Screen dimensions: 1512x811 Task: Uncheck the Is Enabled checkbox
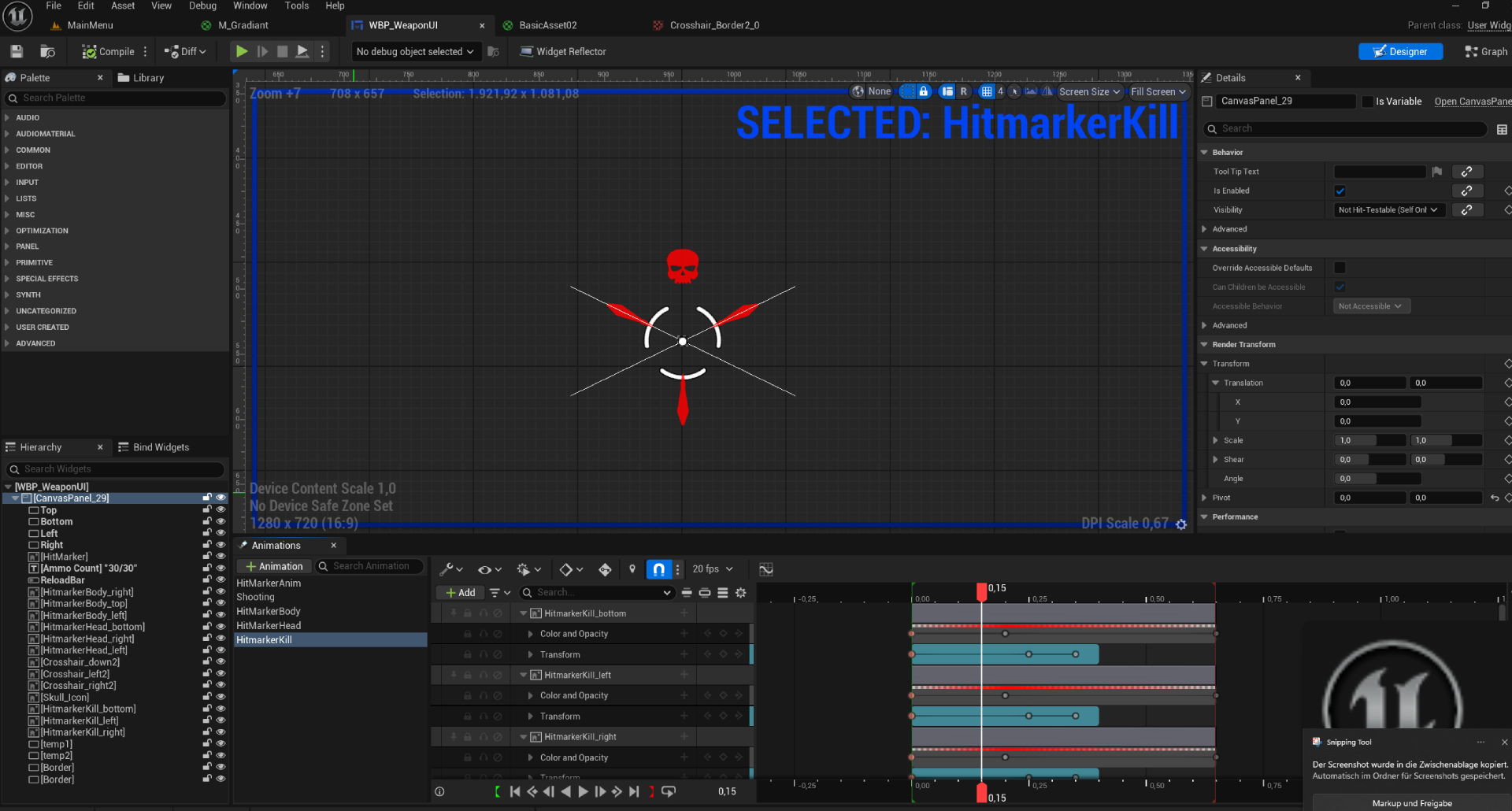1340,191
